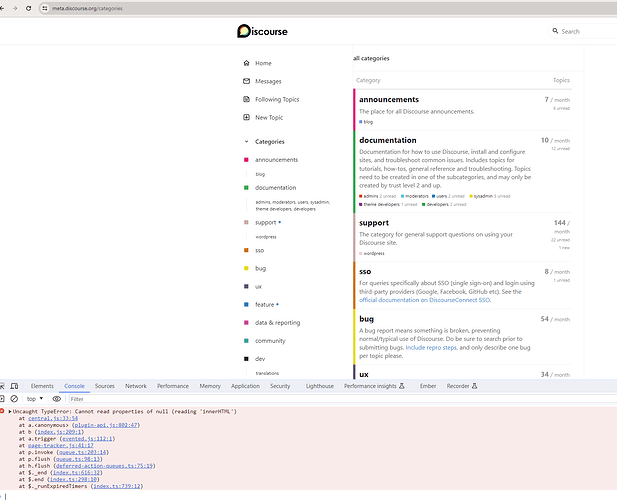Image resolution: width=617 pixels, height=500 pixels.
Task: Open the support category heading
Action: click(374, 223)
